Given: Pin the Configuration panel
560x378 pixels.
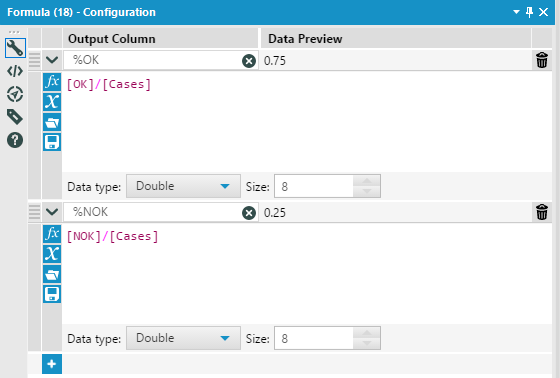Looking at the screenshot, I should [529, 12].
